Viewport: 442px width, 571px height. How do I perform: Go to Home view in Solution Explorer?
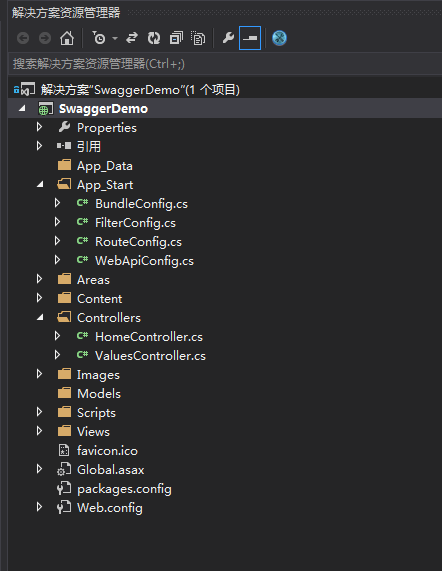coord(67,38)
